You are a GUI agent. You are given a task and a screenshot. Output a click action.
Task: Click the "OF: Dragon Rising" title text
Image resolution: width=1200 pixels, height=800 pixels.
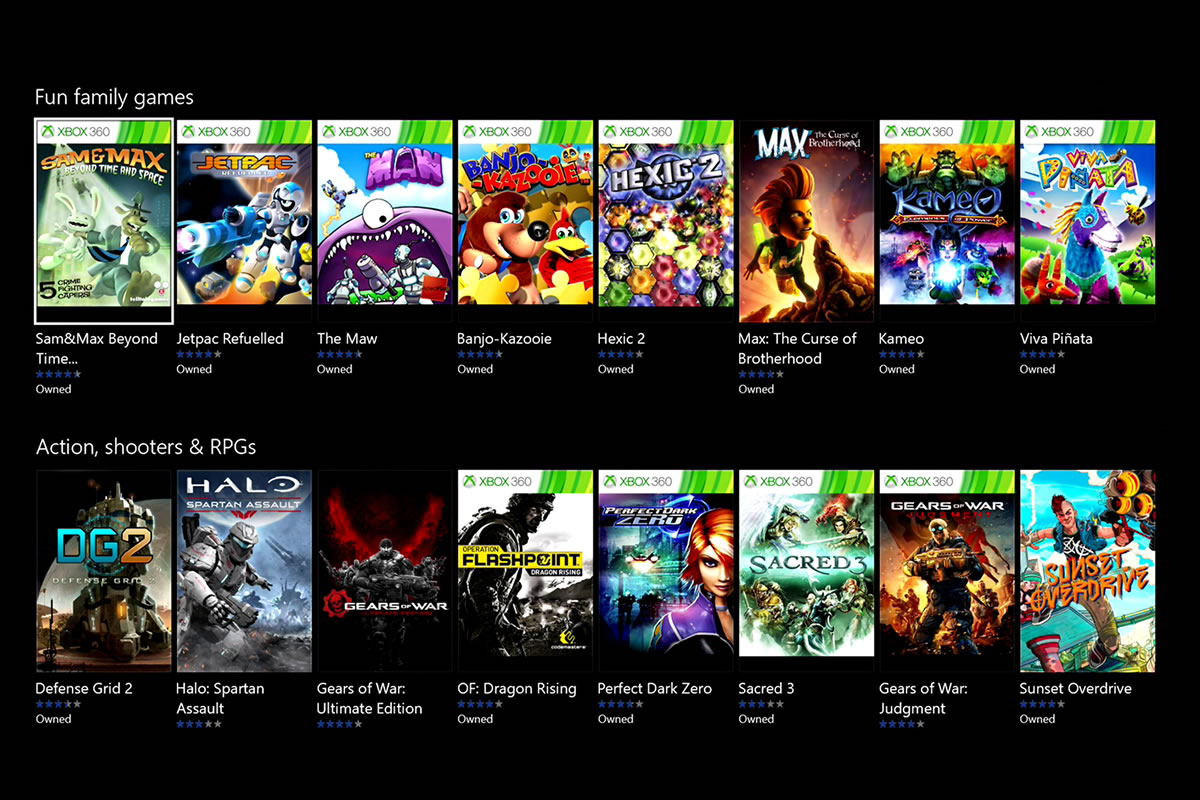(x=517, y=688)
